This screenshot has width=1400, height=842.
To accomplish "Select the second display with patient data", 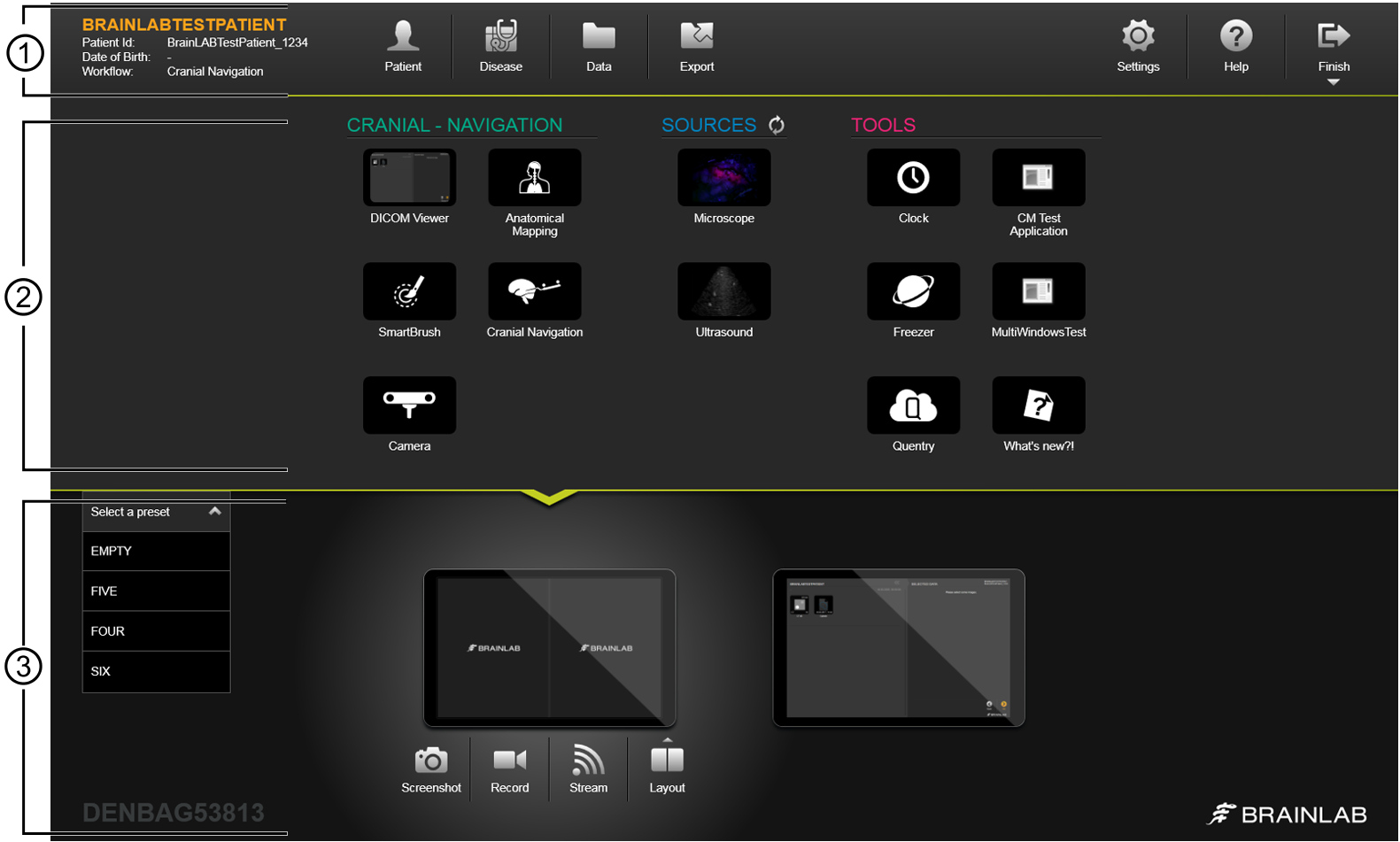I will 899,648.
